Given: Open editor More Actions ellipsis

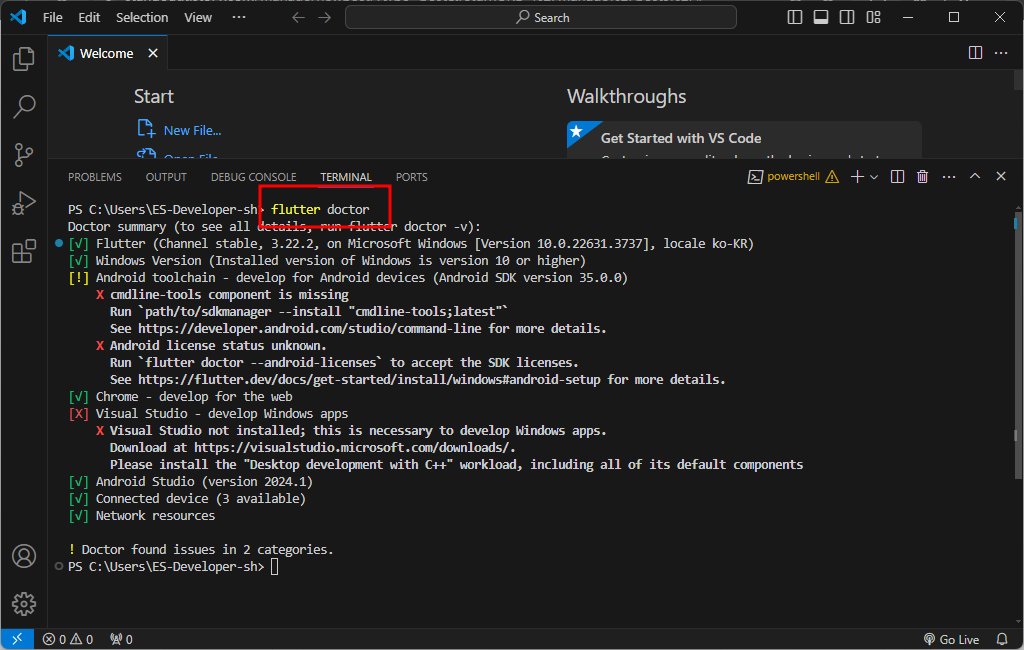Looking at the screenshot, I should 1000,53.
